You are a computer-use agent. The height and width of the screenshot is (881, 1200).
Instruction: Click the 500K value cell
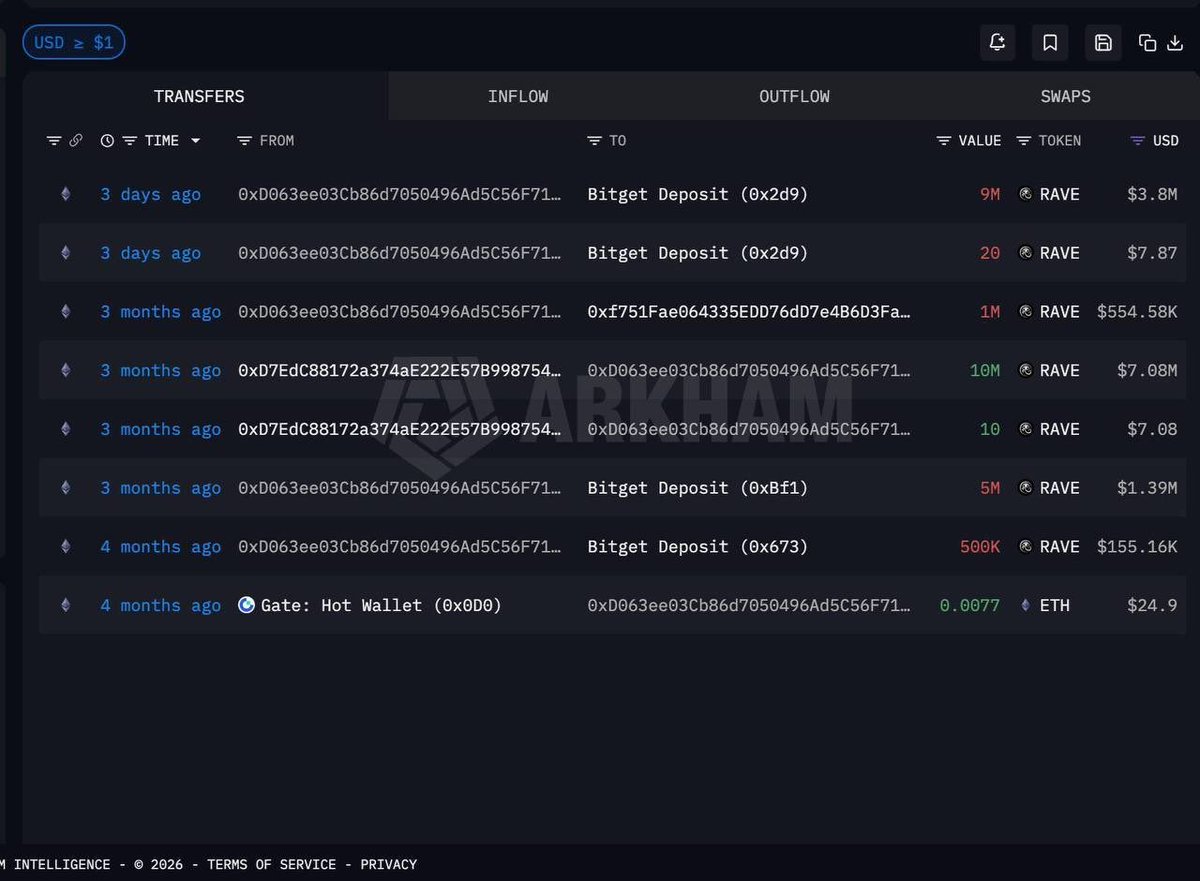(x=980, y=547)
